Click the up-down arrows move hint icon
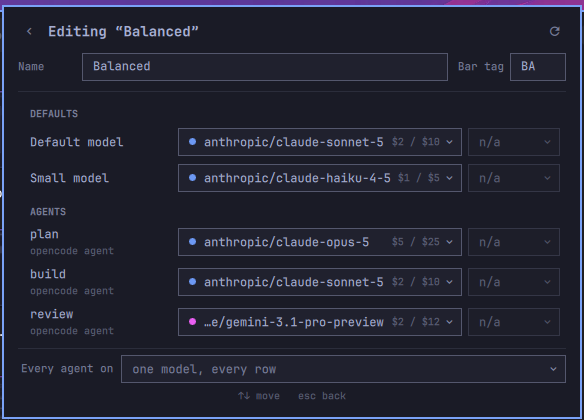Viewport: 584px width, 420px height. click(x=244, y=396)
